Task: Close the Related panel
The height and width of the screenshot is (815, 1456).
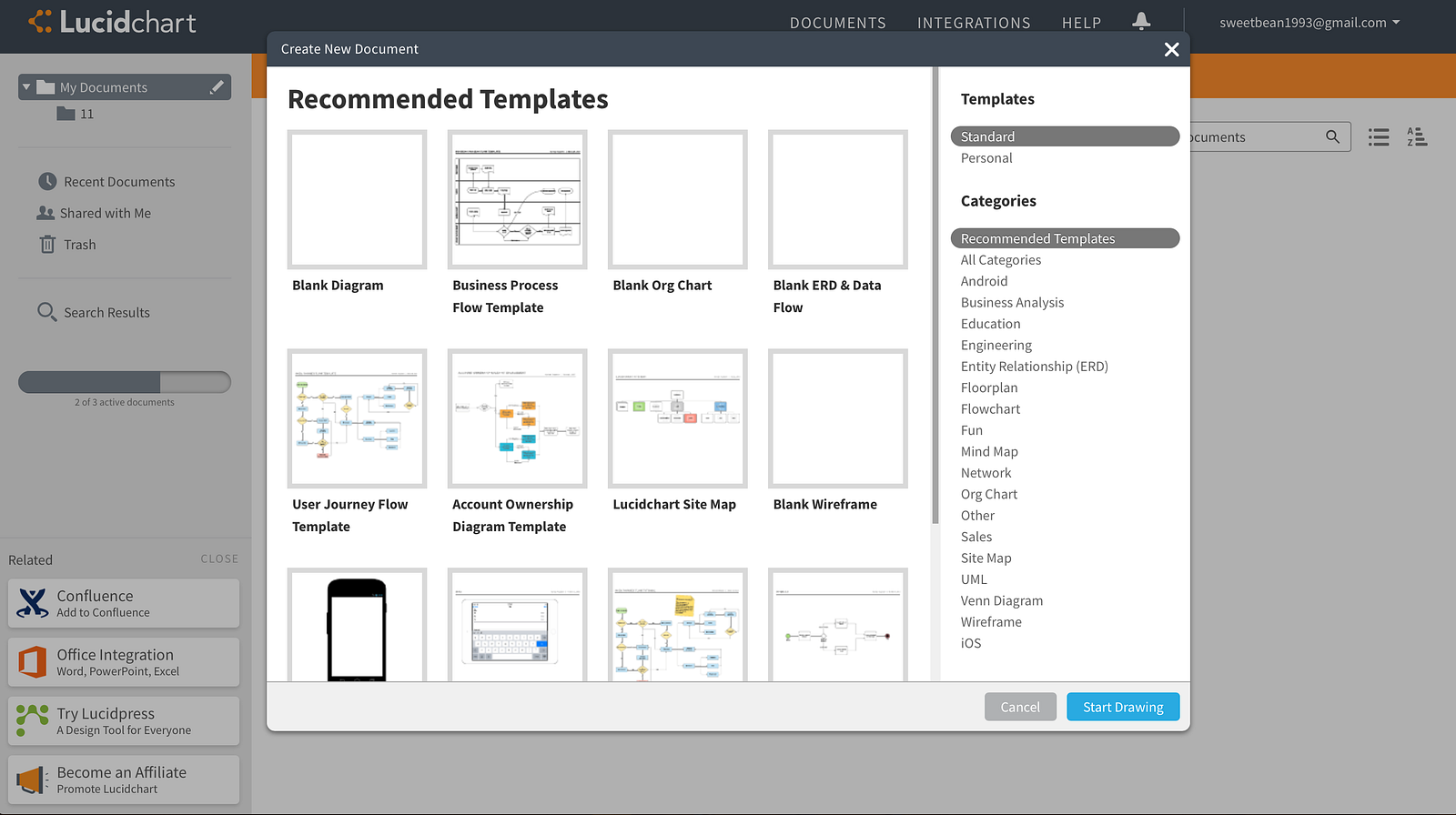Action: 219,558
